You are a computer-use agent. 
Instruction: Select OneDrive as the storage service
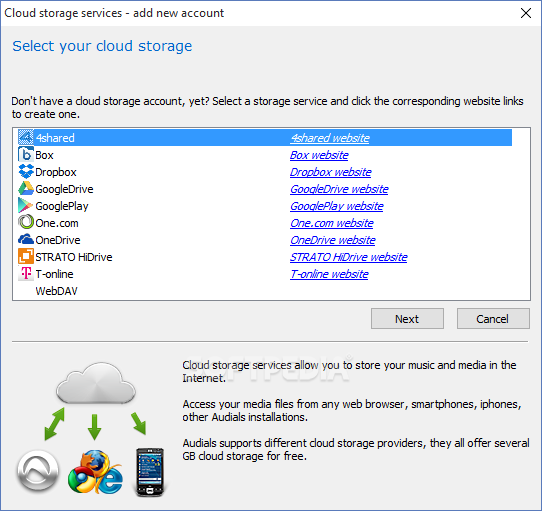tap(265, 239)
